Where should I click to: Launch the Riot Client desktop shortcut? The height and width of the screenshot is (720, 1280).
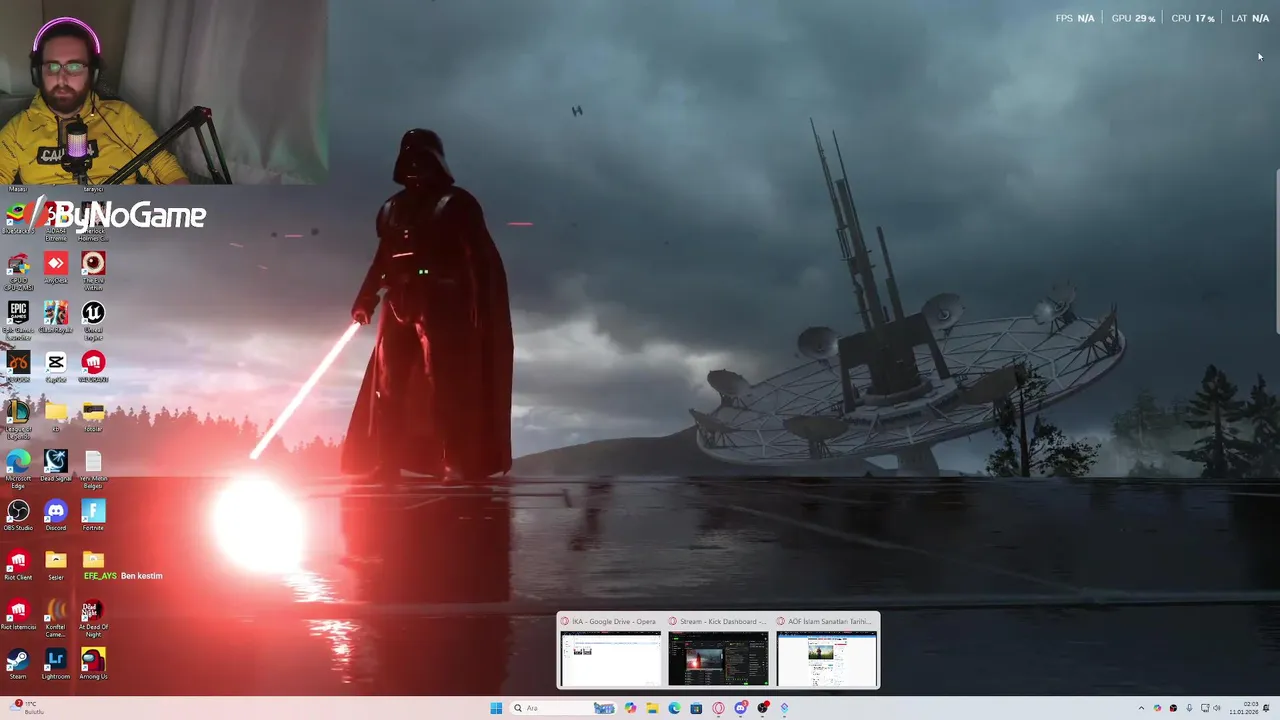[18, 565]
